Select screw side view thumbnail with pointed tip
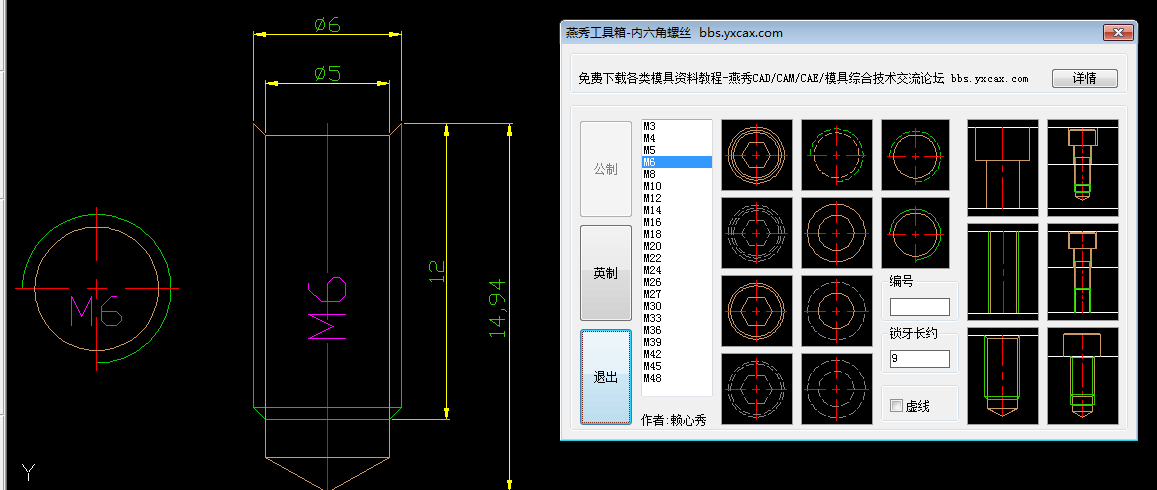 1082,168
